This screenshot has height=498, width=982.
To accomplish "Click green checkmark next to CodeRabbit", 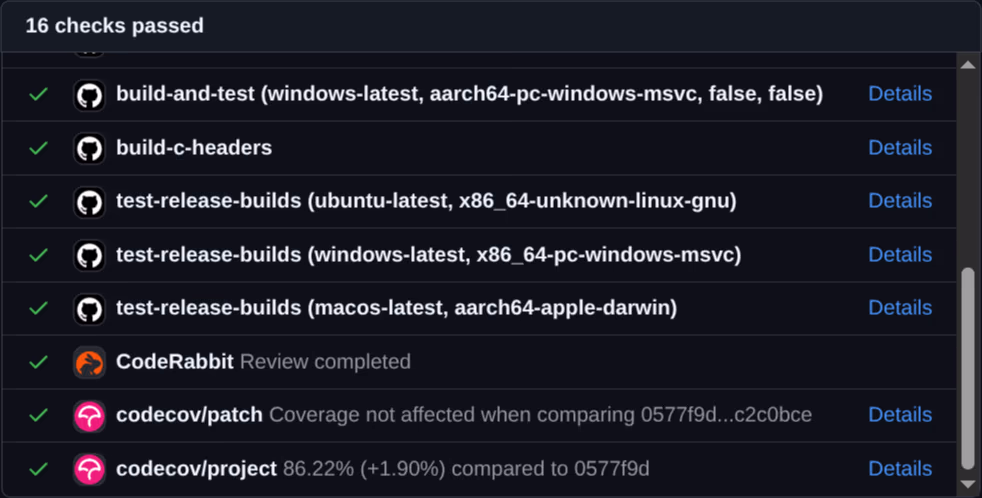I will point(38,362).
